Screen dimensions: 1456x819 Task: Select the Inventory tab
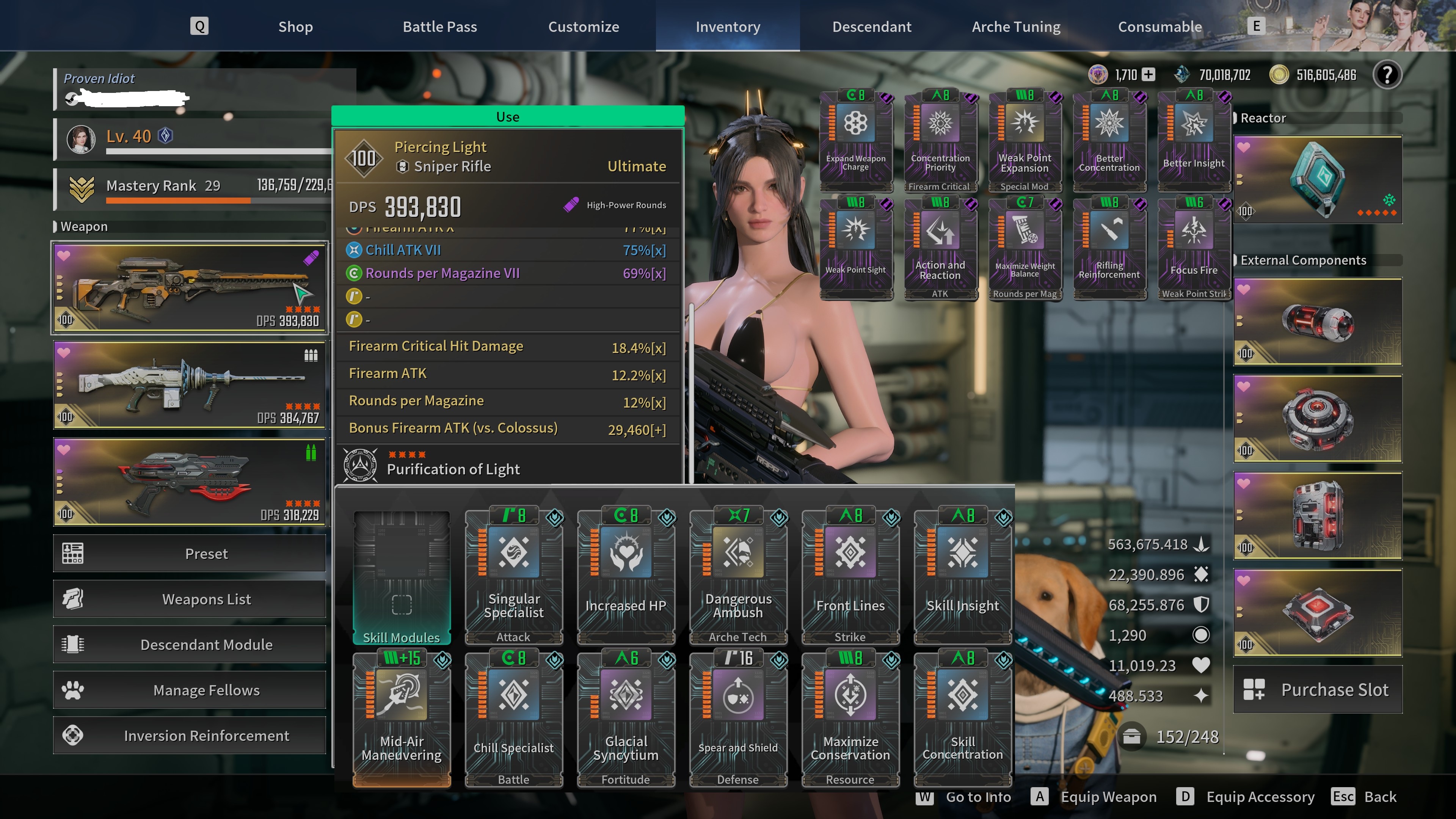(x=728, y=27)
